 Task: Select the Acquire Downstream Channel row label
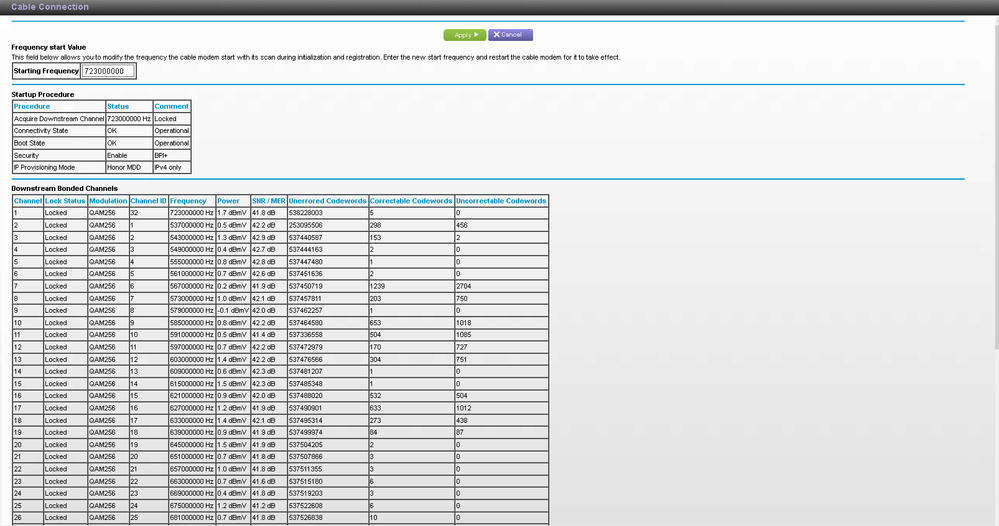click(x=58, y=118)
